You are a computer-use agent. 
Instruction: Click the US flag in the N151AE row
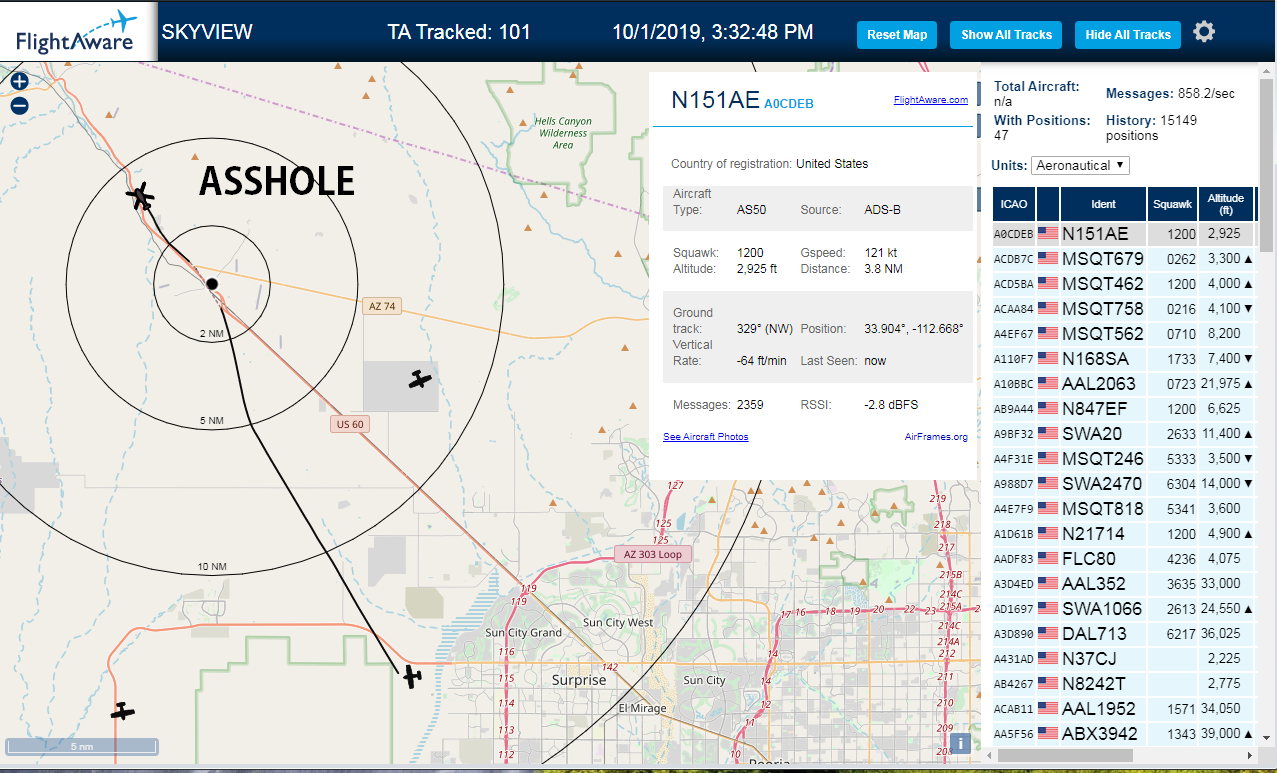(1048, 234)
